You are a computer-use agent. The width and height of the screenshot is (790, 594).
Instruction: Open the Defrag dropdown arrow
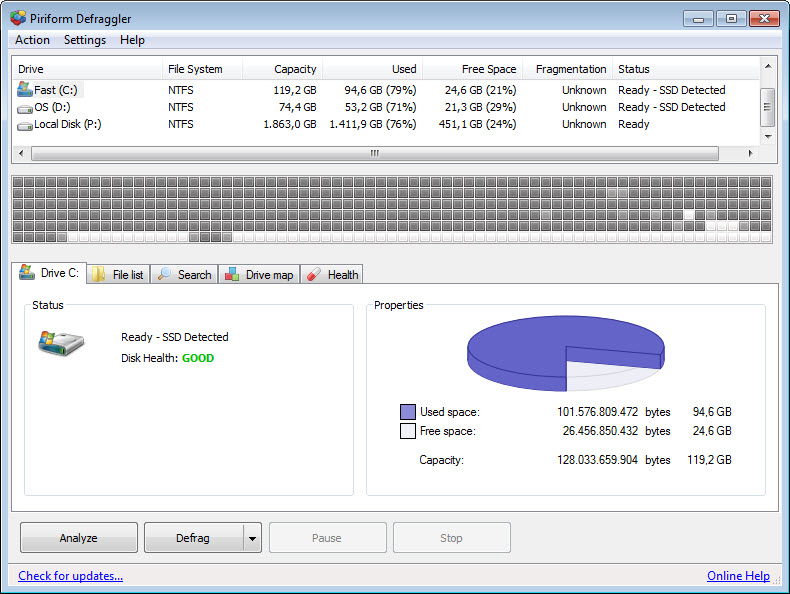point(252,538)
